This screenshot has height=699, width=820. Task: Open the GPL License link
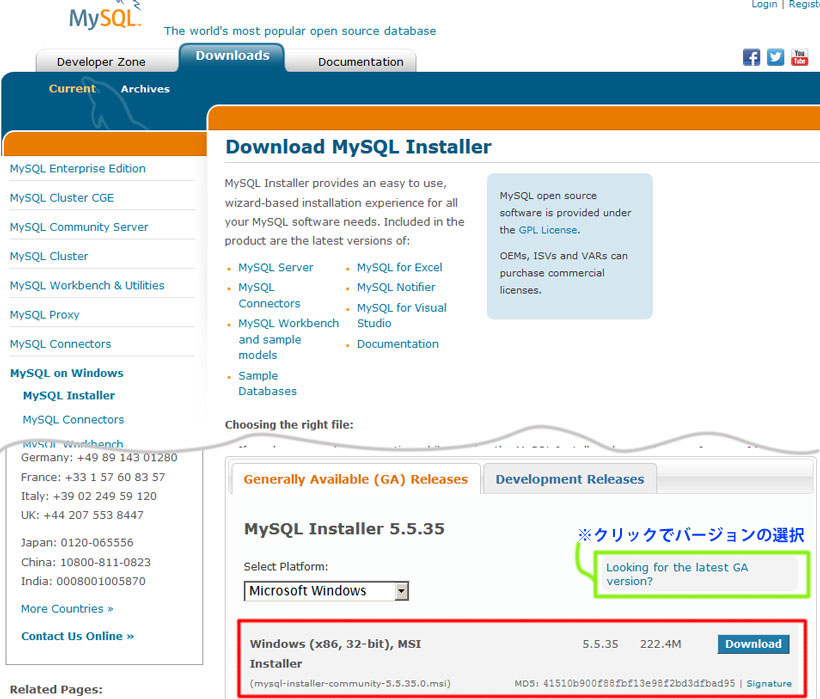click(x=548, y=230)
